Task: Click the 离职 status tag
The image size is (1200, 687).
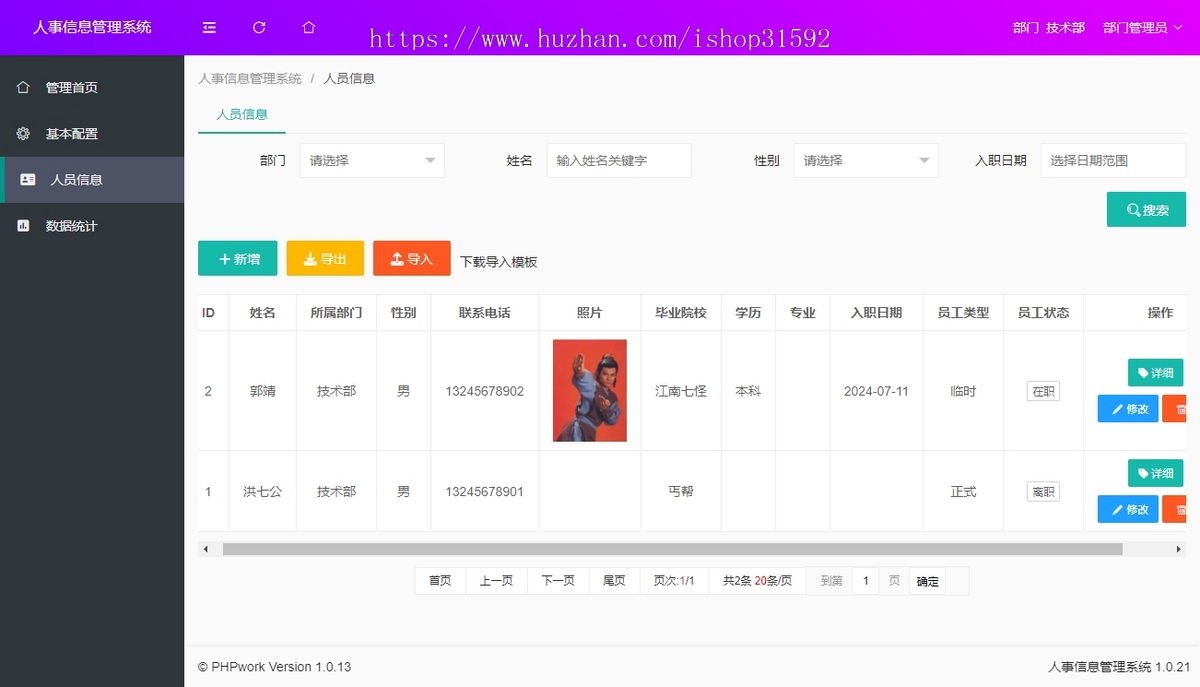Action: click(x=1043, y=491)
